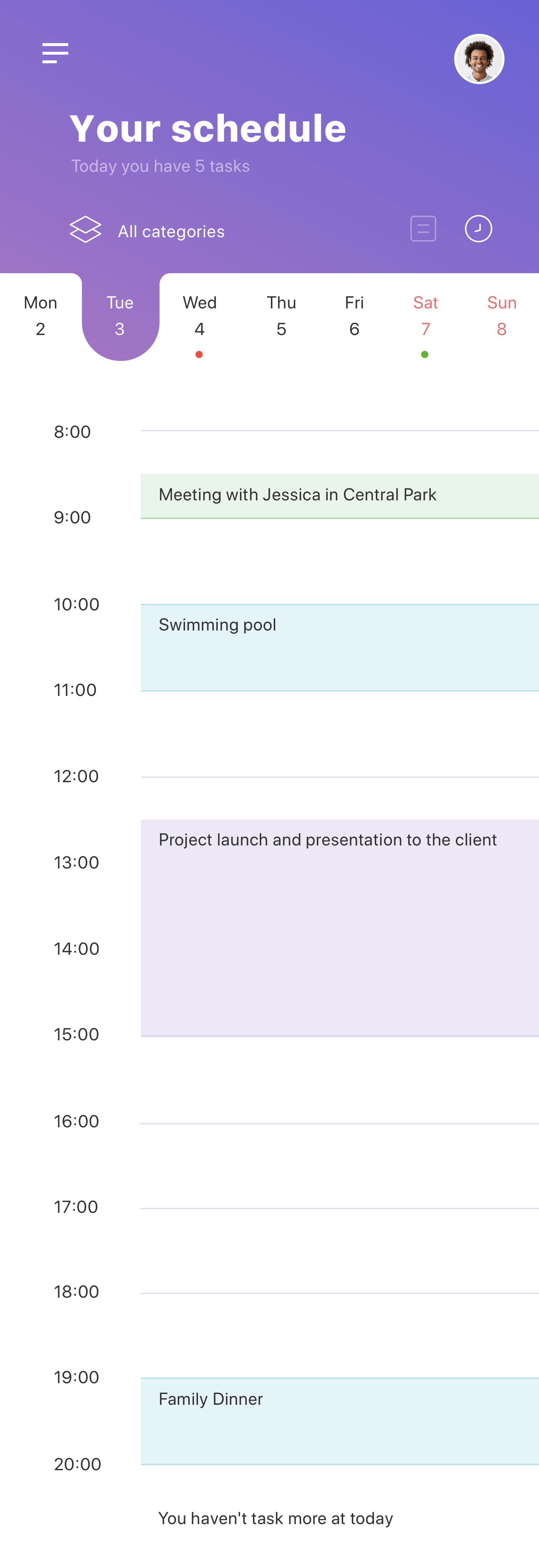Open the Project launch presentation event
The height and width of the screenshot is (1568, 539).
click(x=340, y=928)
